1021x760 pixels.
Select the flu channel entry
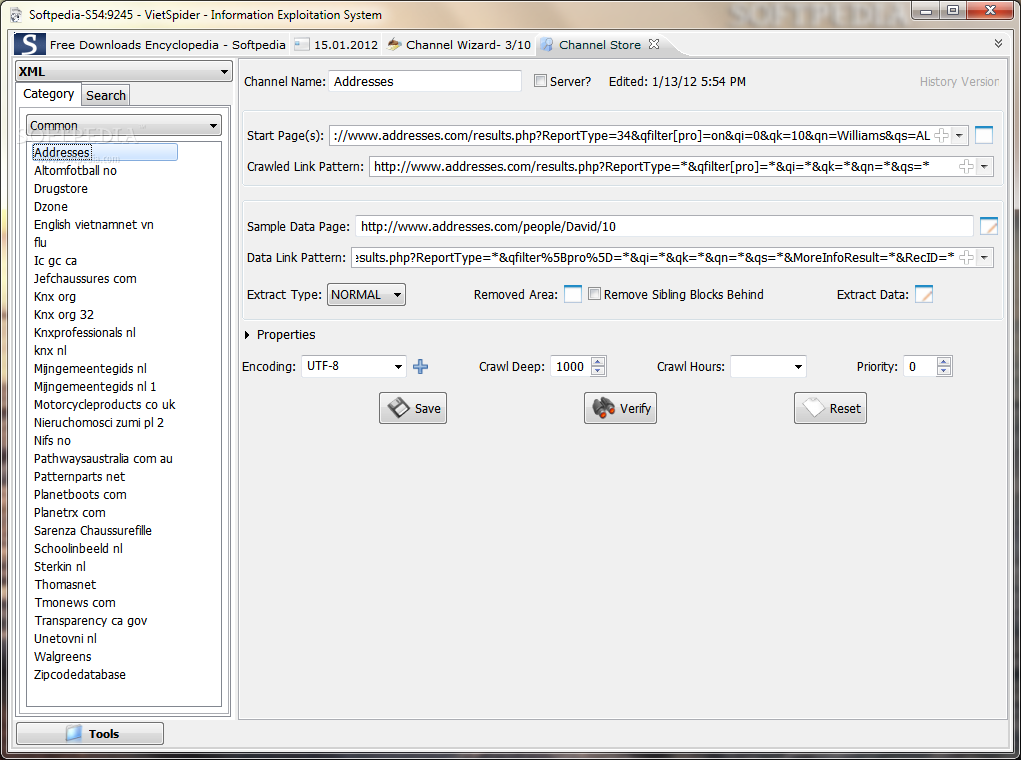(x=40, y=242)
